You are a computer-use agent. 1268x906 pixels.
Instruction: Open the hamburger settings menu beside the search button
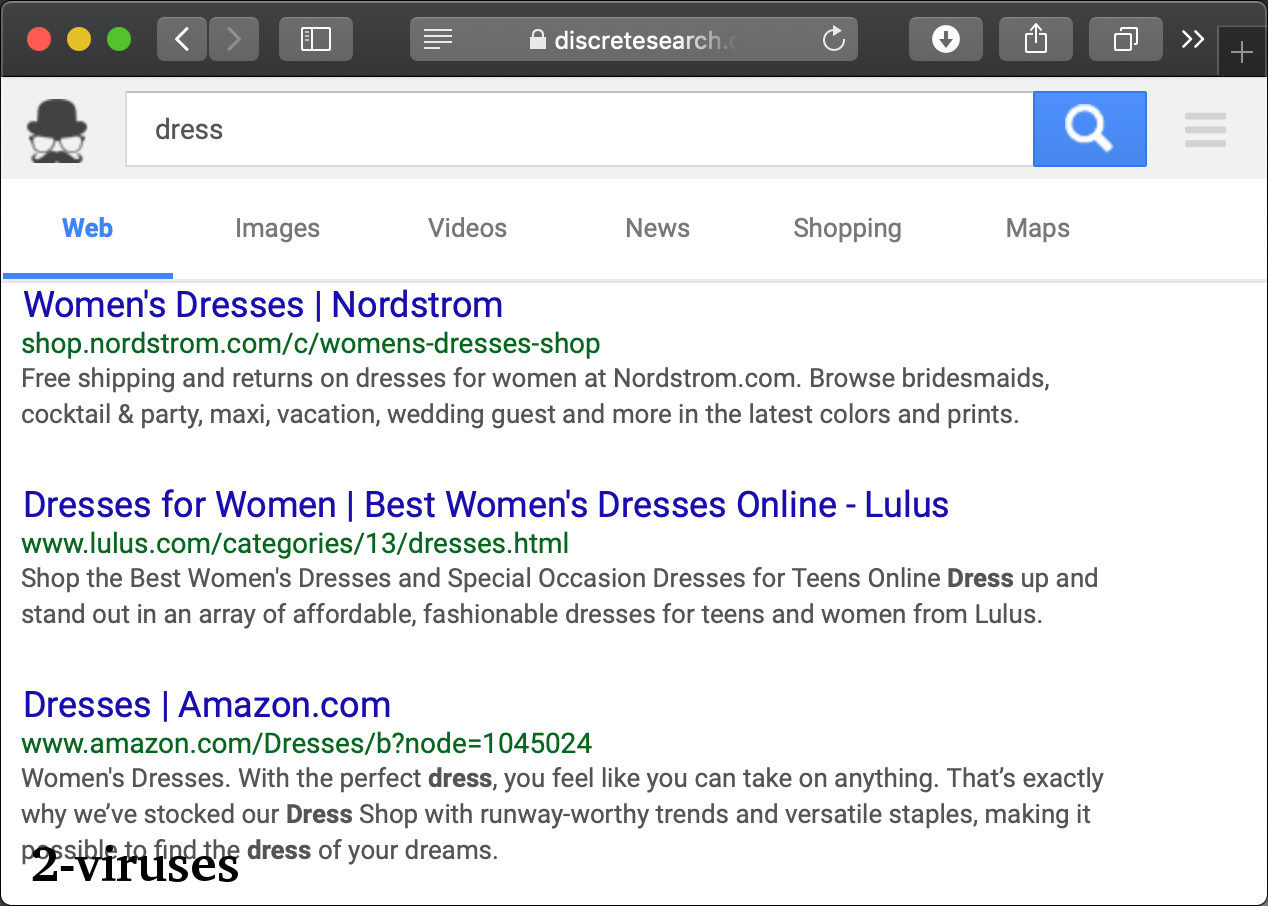pos(1205,128)
